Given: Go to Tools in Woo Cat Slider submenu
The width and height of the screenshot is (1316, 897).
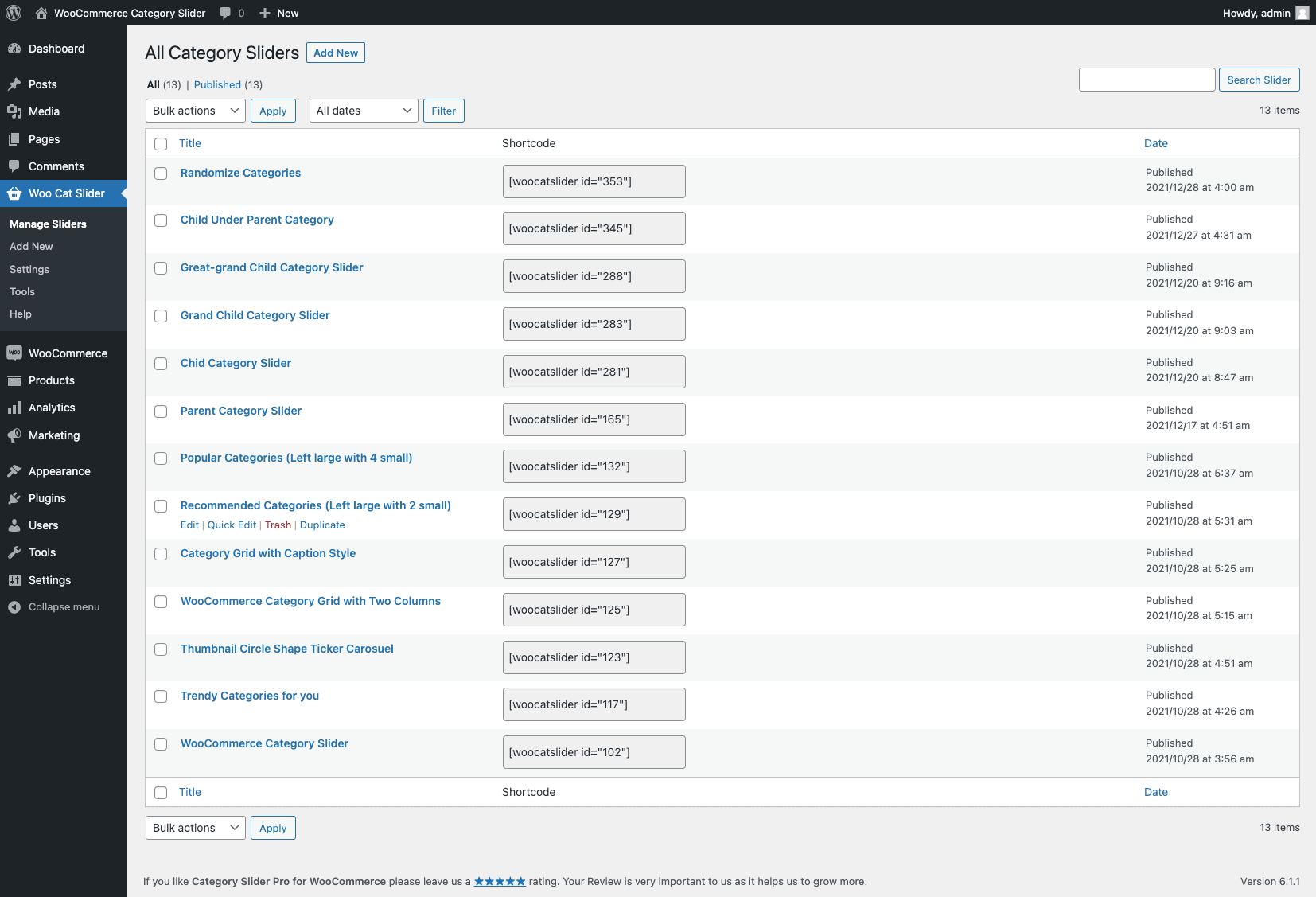Looking at the screenshot, I should click(x=22, y=292).
